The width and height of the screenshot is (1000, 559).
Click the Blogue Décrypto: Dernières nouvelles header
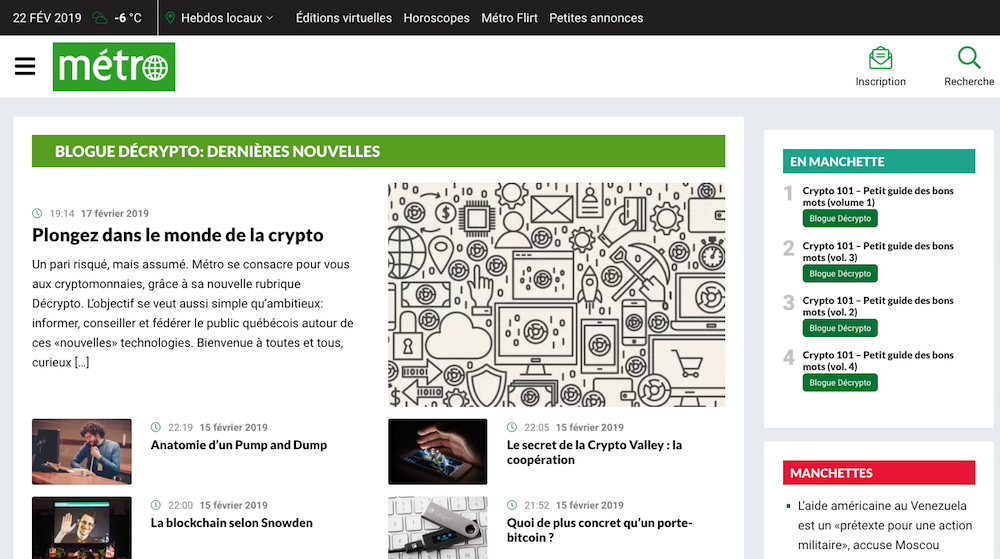coord(378,151)
